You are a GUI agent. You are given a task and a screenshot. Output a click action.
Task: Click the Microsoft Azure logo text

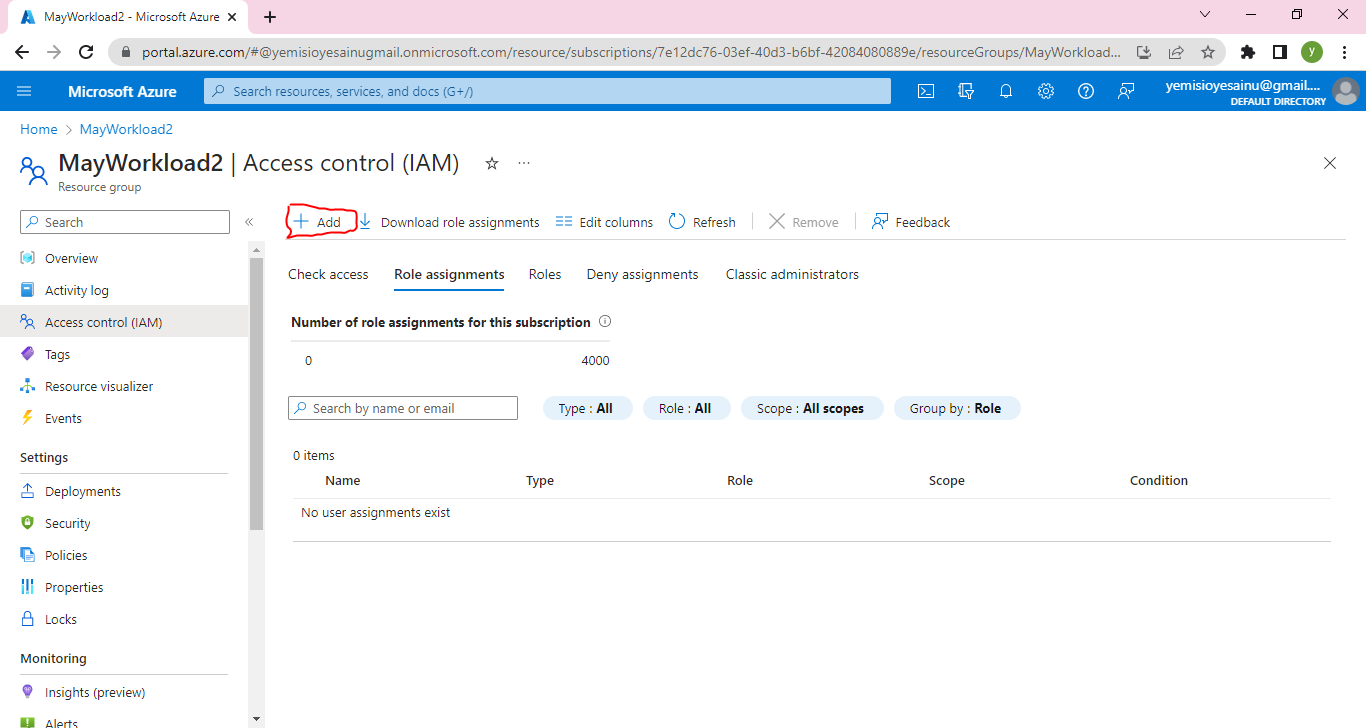pyautogui.click(x=122, y=91)
